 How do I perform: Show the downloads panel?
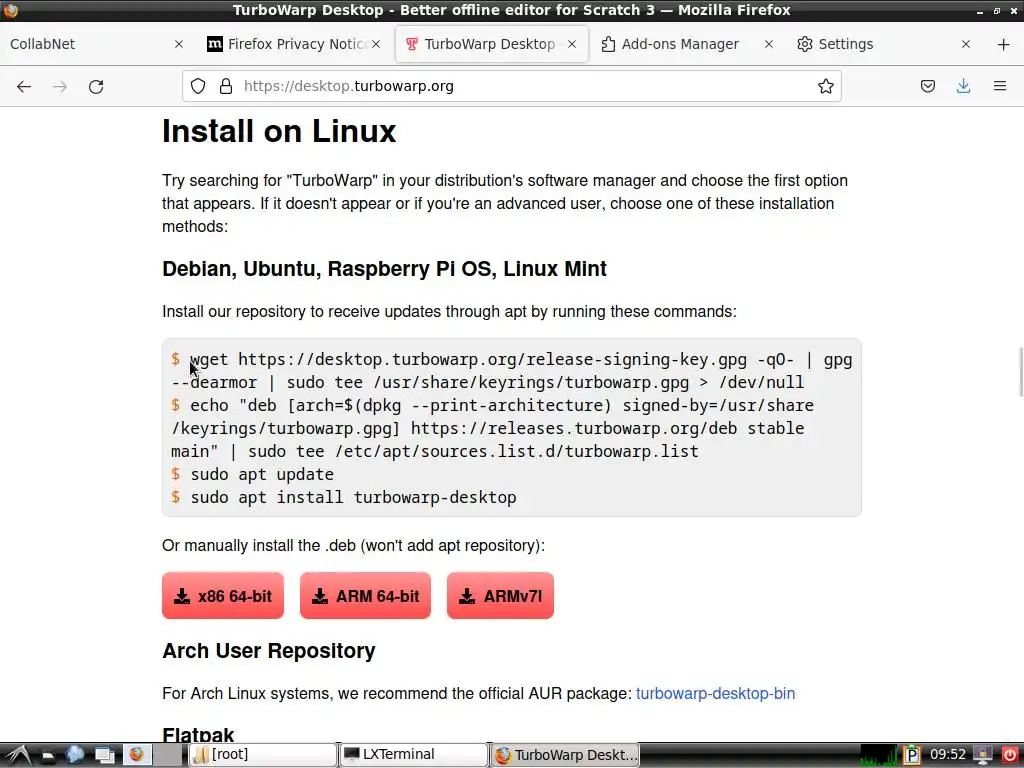963,86
